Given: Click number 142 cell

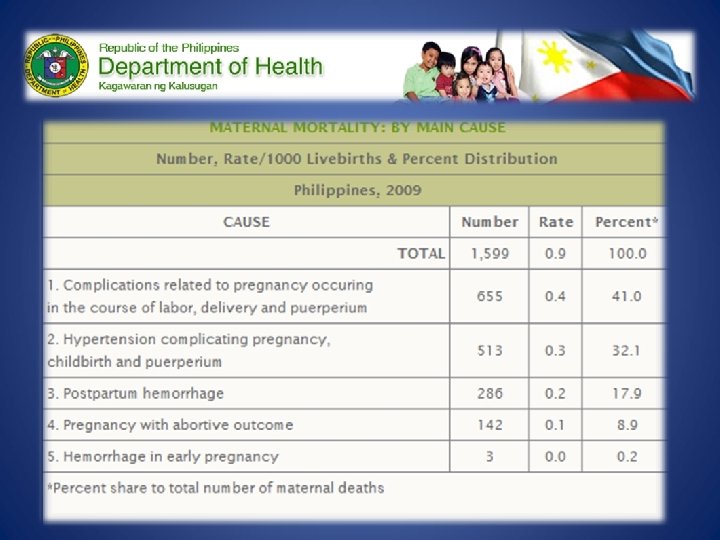Looking at the screenshot, I should click(x=490, y=425).
